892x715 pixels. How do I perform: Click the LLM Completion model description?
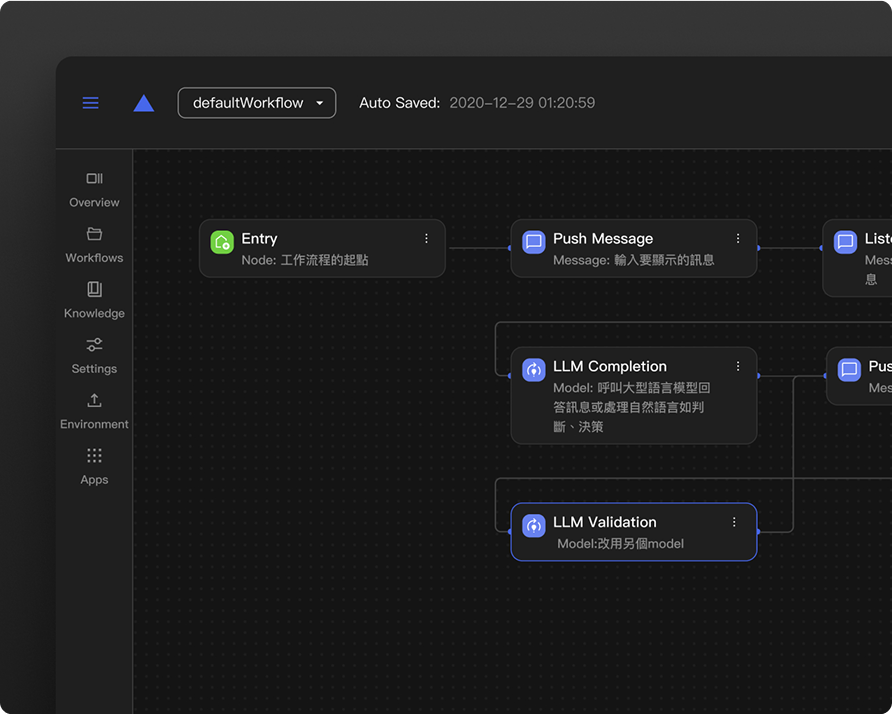point(631,407)
